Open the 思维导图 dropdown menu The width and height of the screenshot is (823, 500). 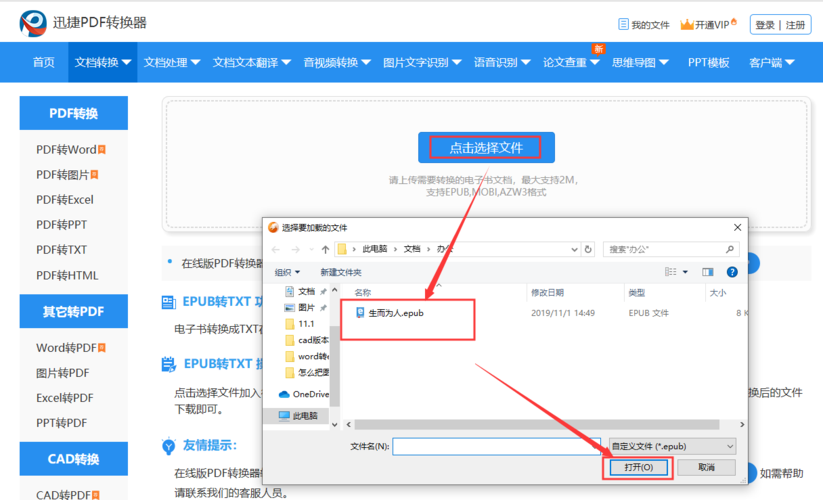[x=640, y=62]
